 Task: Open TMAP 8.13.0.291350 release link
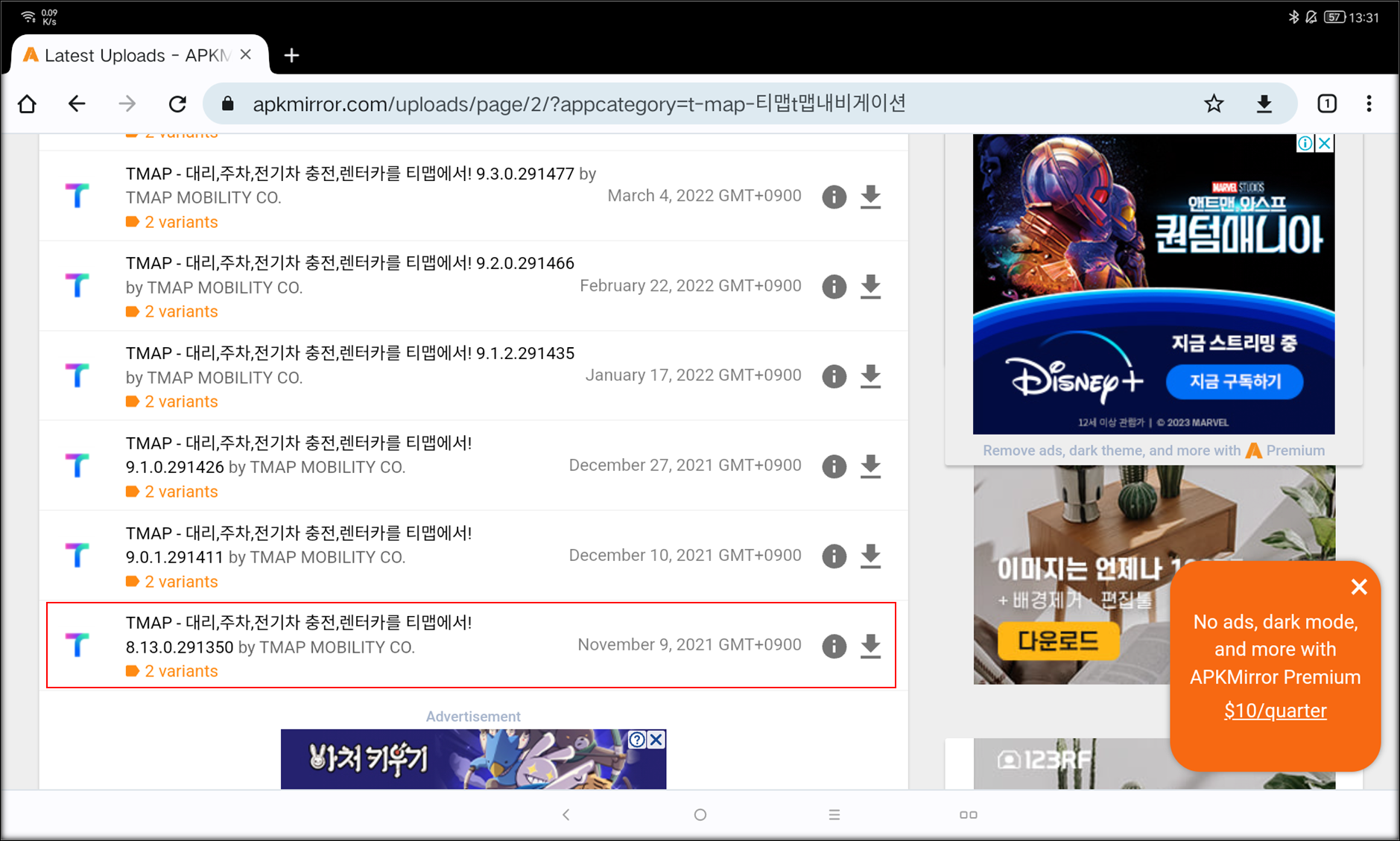coord(298,635)
